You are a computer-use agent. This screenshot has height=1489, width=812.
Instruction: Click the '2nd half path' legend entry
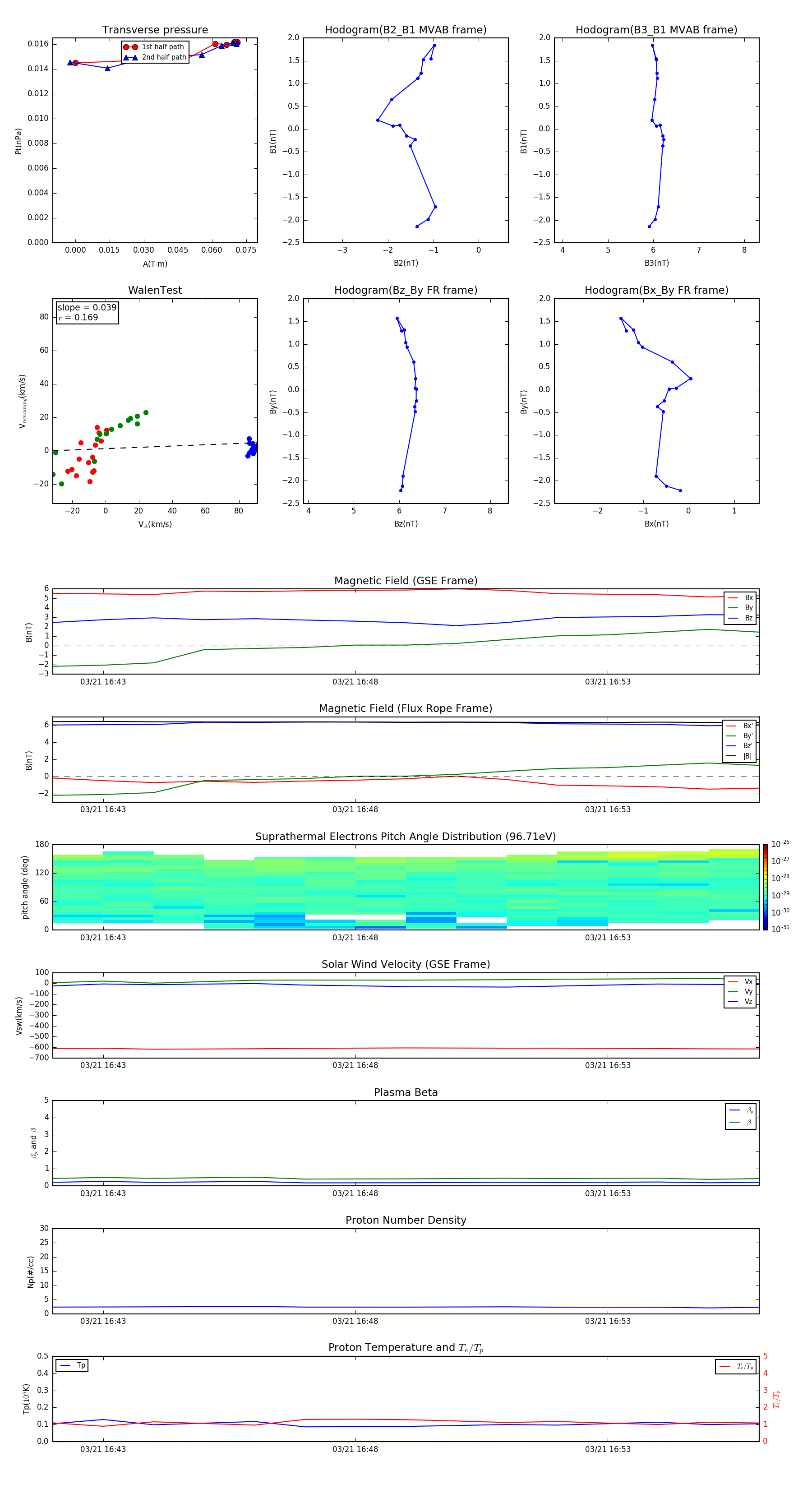tap(155, 57)
